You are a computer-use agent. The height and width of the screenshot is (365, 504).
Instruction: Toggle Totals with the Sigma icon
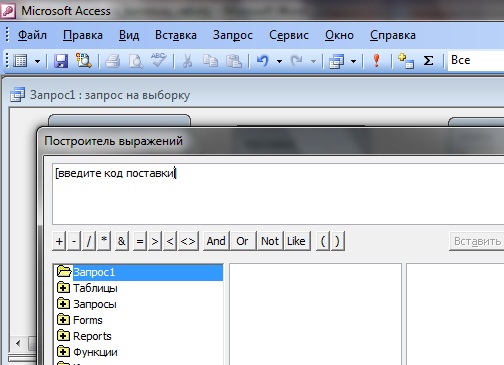(x=428, y=61)
